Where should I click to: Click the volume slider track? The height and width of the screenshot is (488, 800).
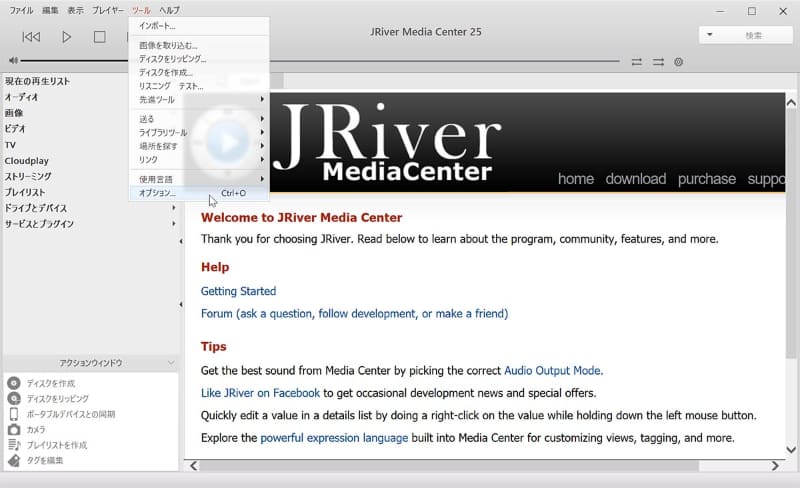click(74, 61)
